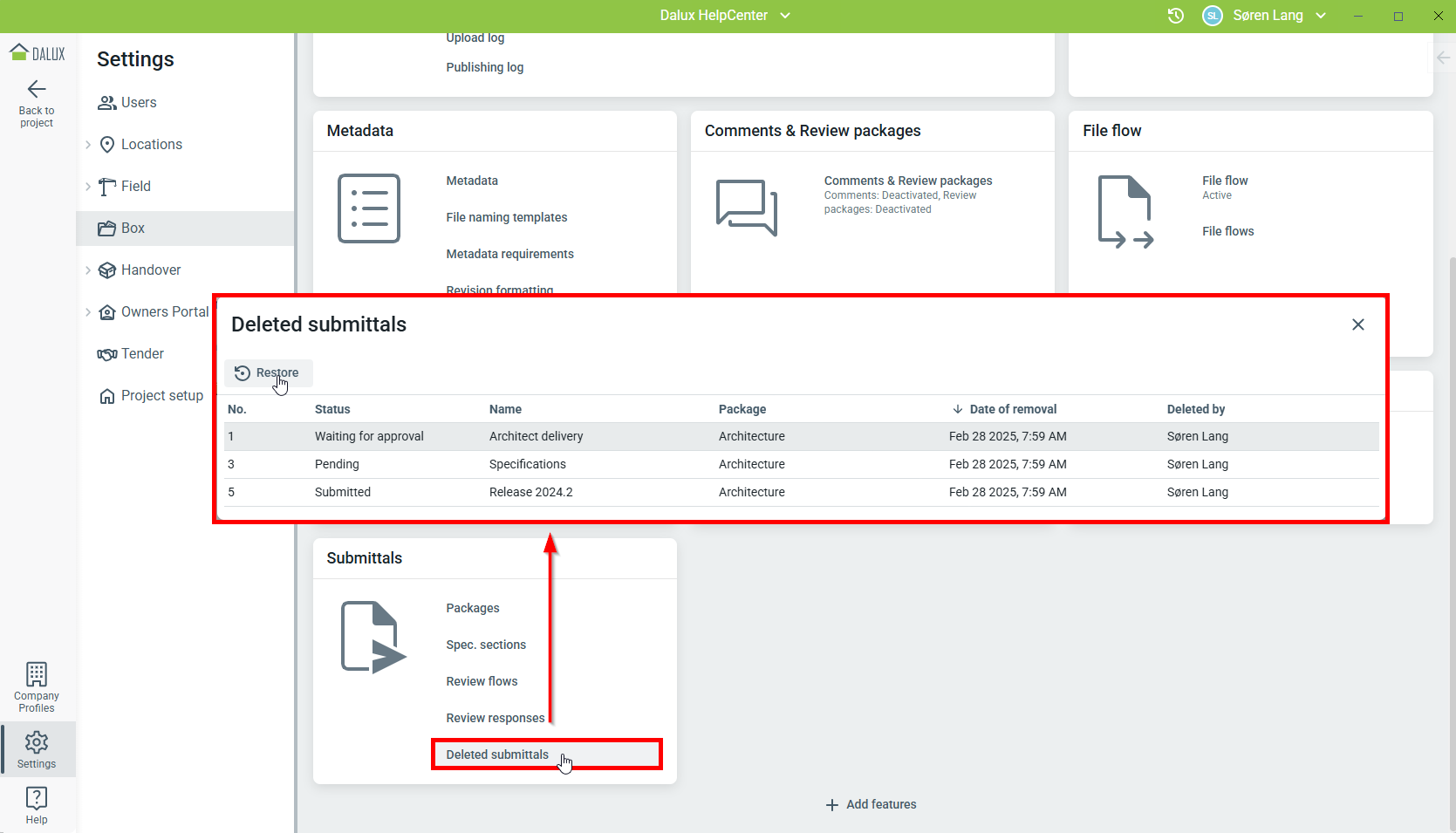Click the Back to project arrow
The width and height of the screenshot is (1456, 833).
click(37, 90)
